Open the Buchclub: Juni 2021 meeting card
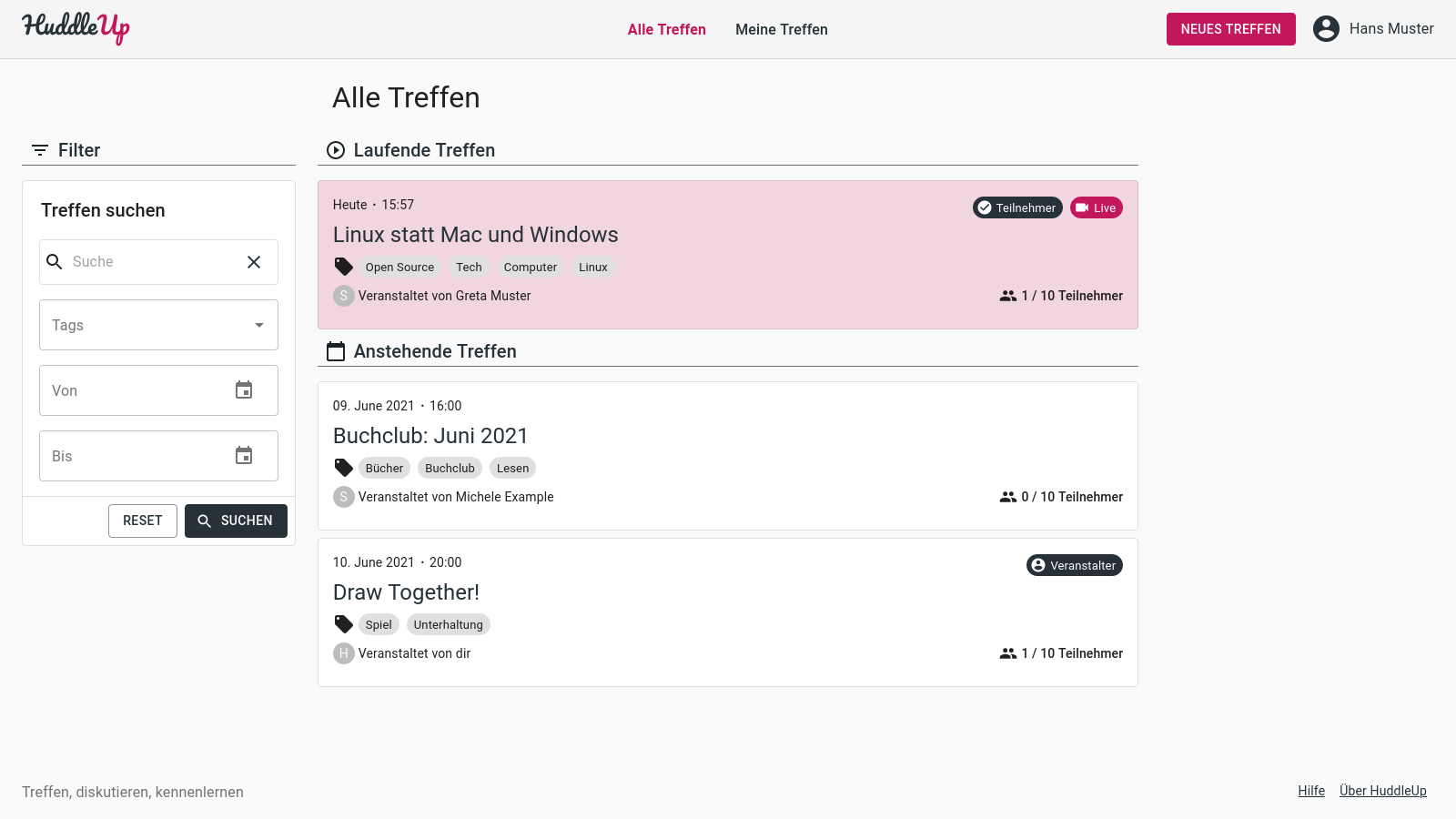The image size is (1456, 819). (x=728, y=456)
